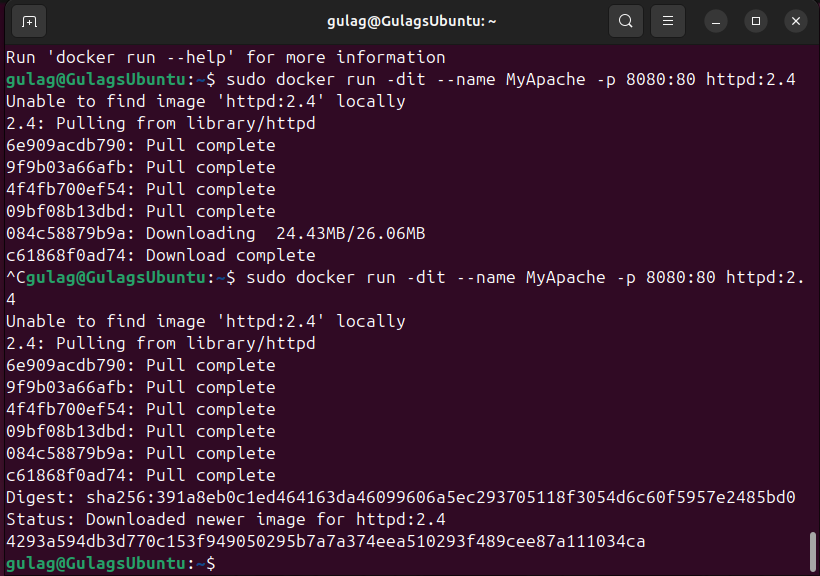Click the Status: Downloaded newer image line
This screenshot has width=820, height=576.
225,519
